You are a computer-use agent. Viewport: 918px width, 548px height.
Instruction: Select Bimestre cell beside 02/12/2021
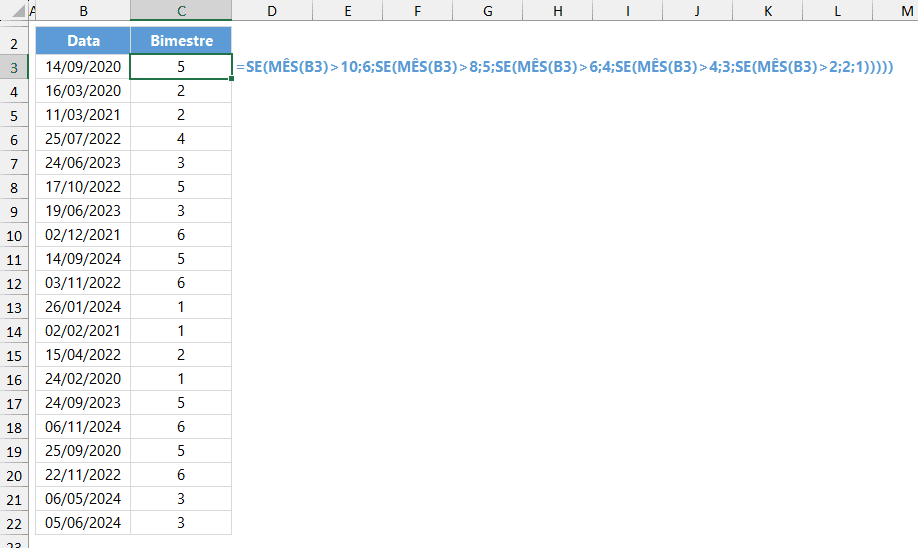(181, 235)
